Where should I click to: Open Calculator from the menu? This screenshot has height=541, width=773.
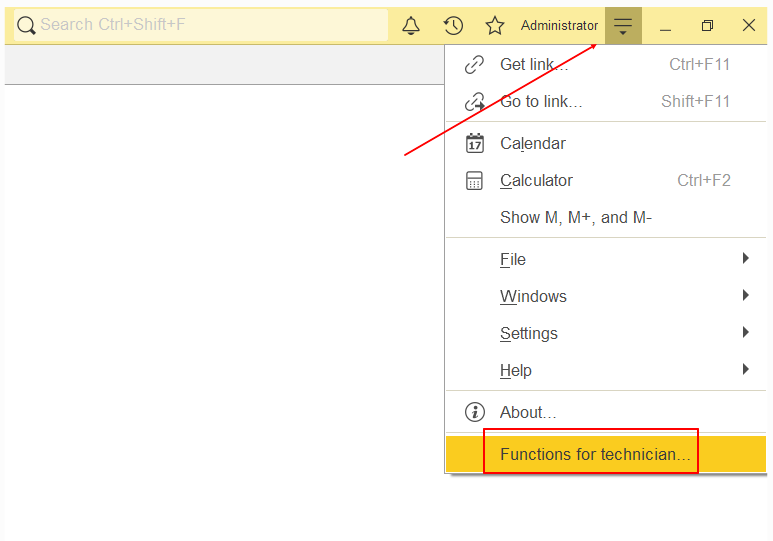606,180
